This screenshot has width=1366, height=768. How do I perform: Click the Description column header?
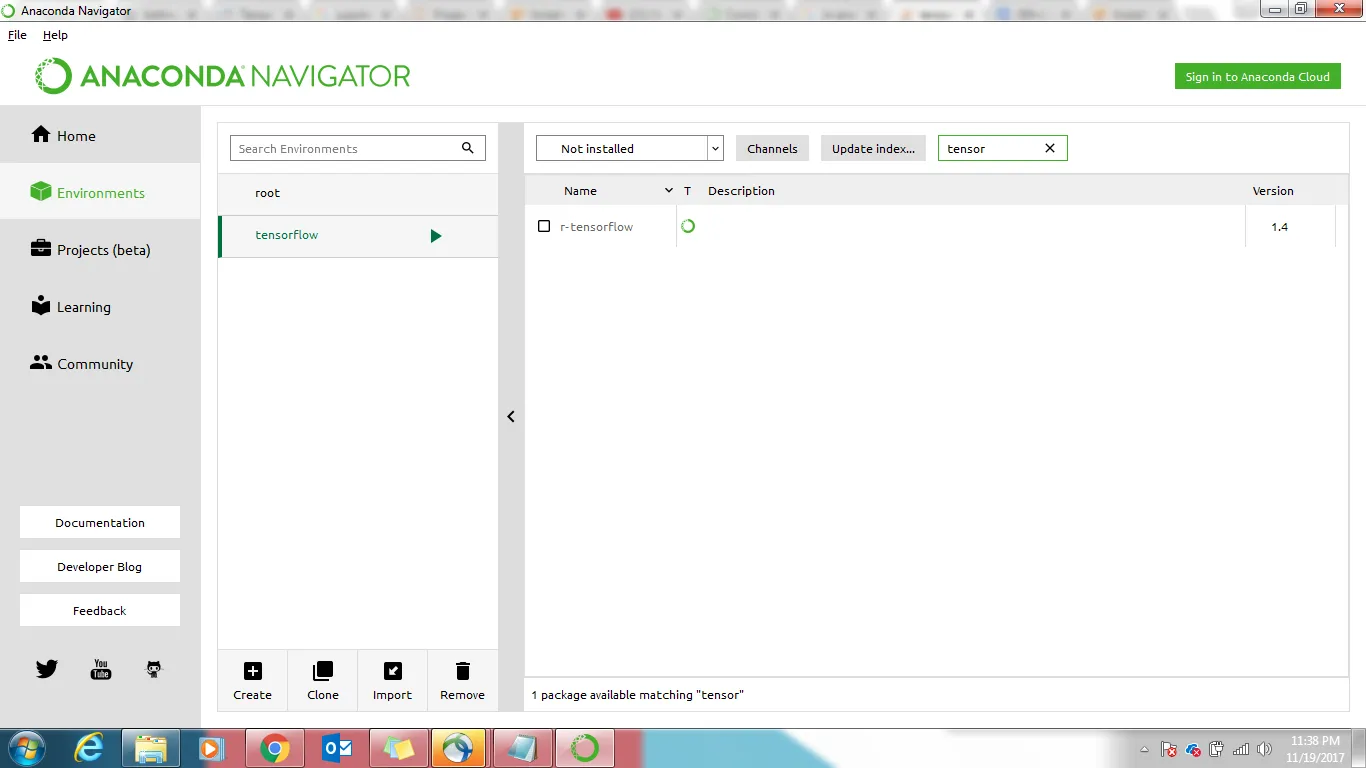point(741,190)
